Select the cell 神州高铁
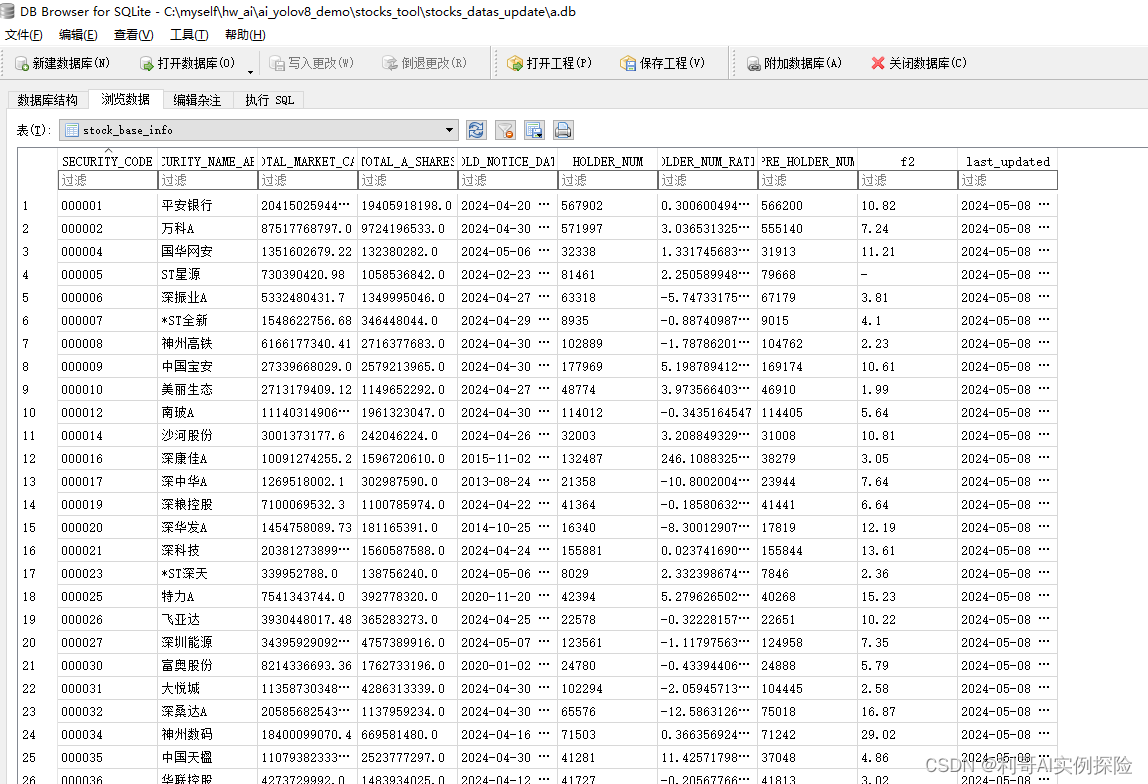 [208, 343]
